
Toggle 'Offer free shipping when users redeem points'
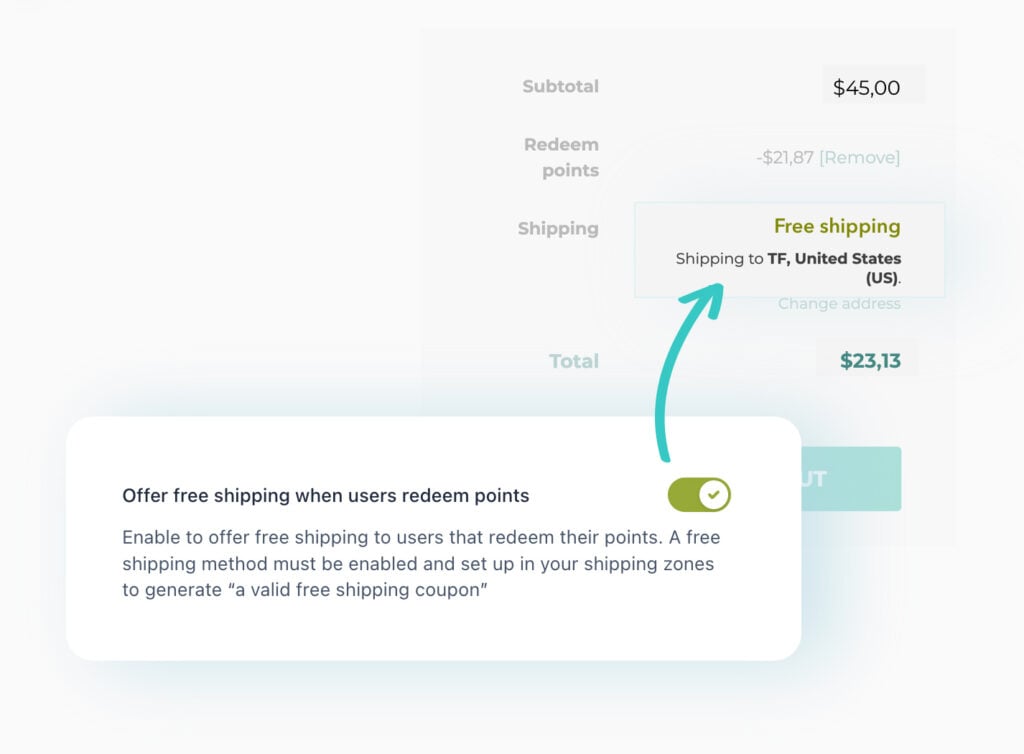(698, 494)
